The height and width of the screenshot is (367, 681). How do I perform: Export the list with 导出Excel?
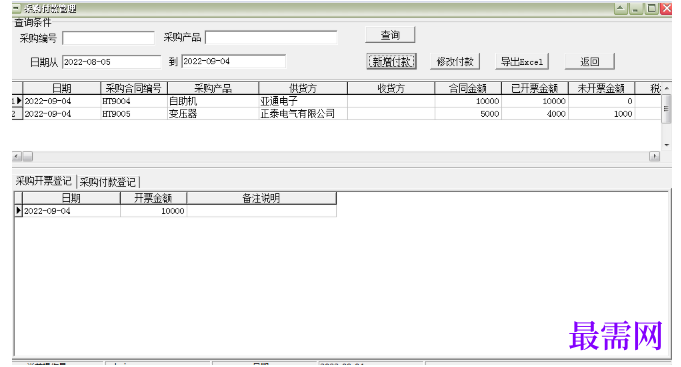522,62
